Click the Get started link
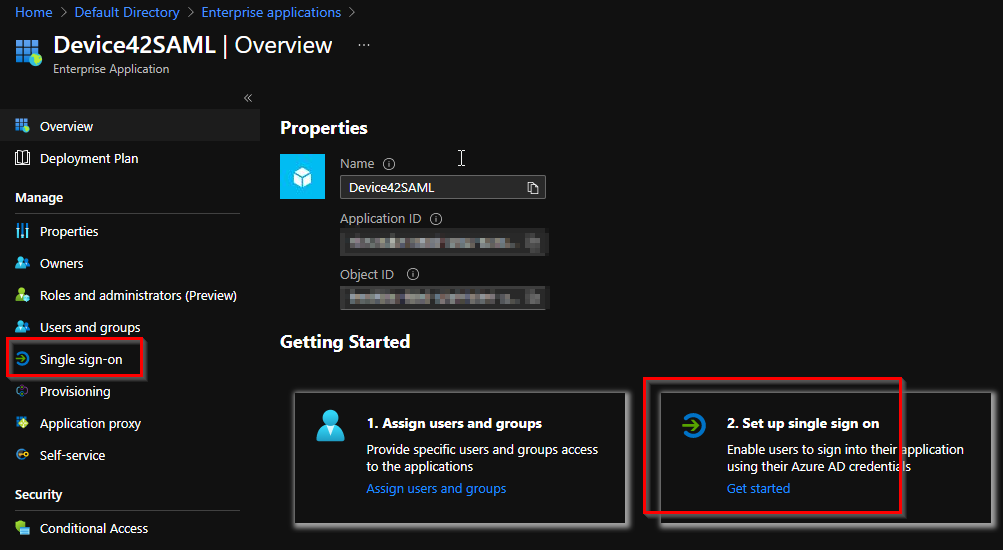Viewport: 1003px width, 550px height. click(758, 488)
